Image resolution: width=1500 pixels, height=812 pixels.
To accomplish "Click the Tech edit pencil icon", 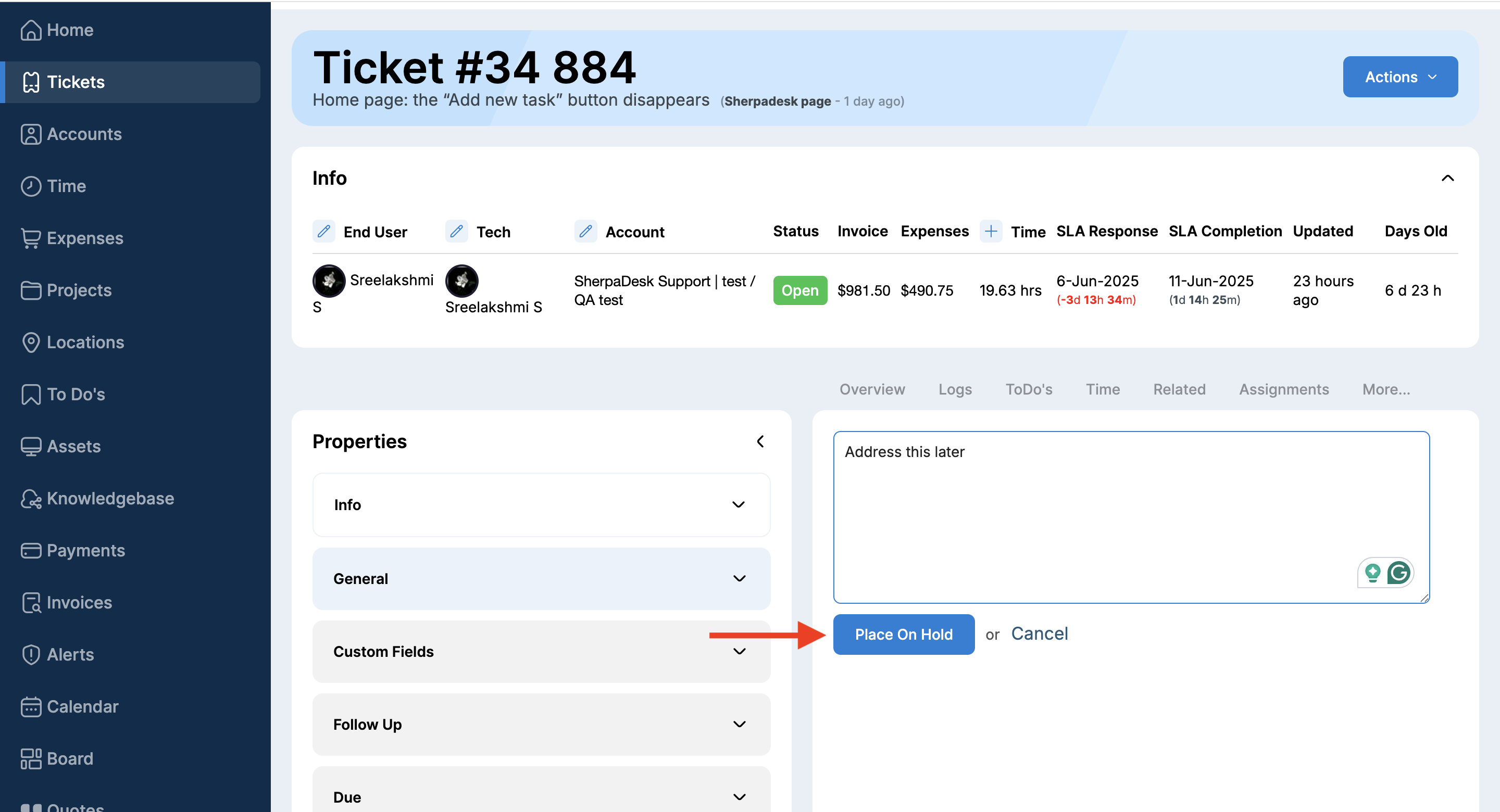I will [x=457, y=231].
